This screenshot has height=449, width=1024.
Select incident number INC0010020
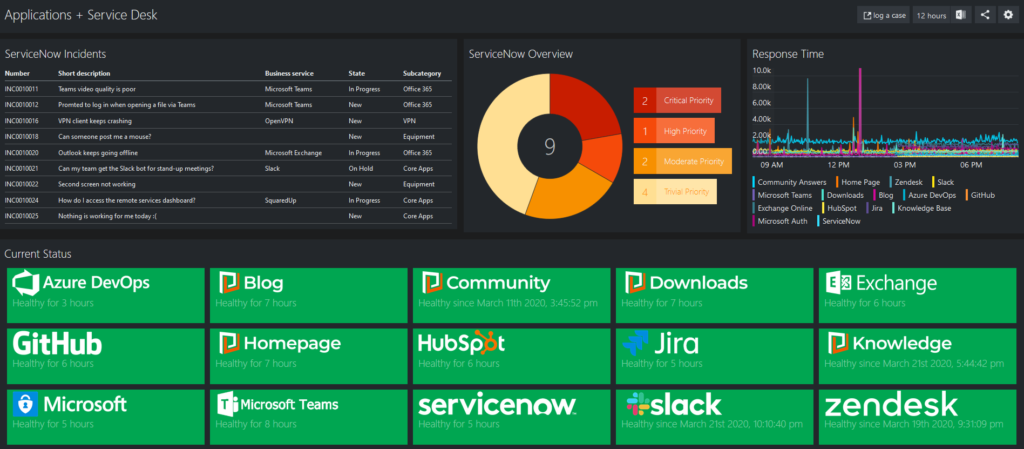tap(22, 153)
